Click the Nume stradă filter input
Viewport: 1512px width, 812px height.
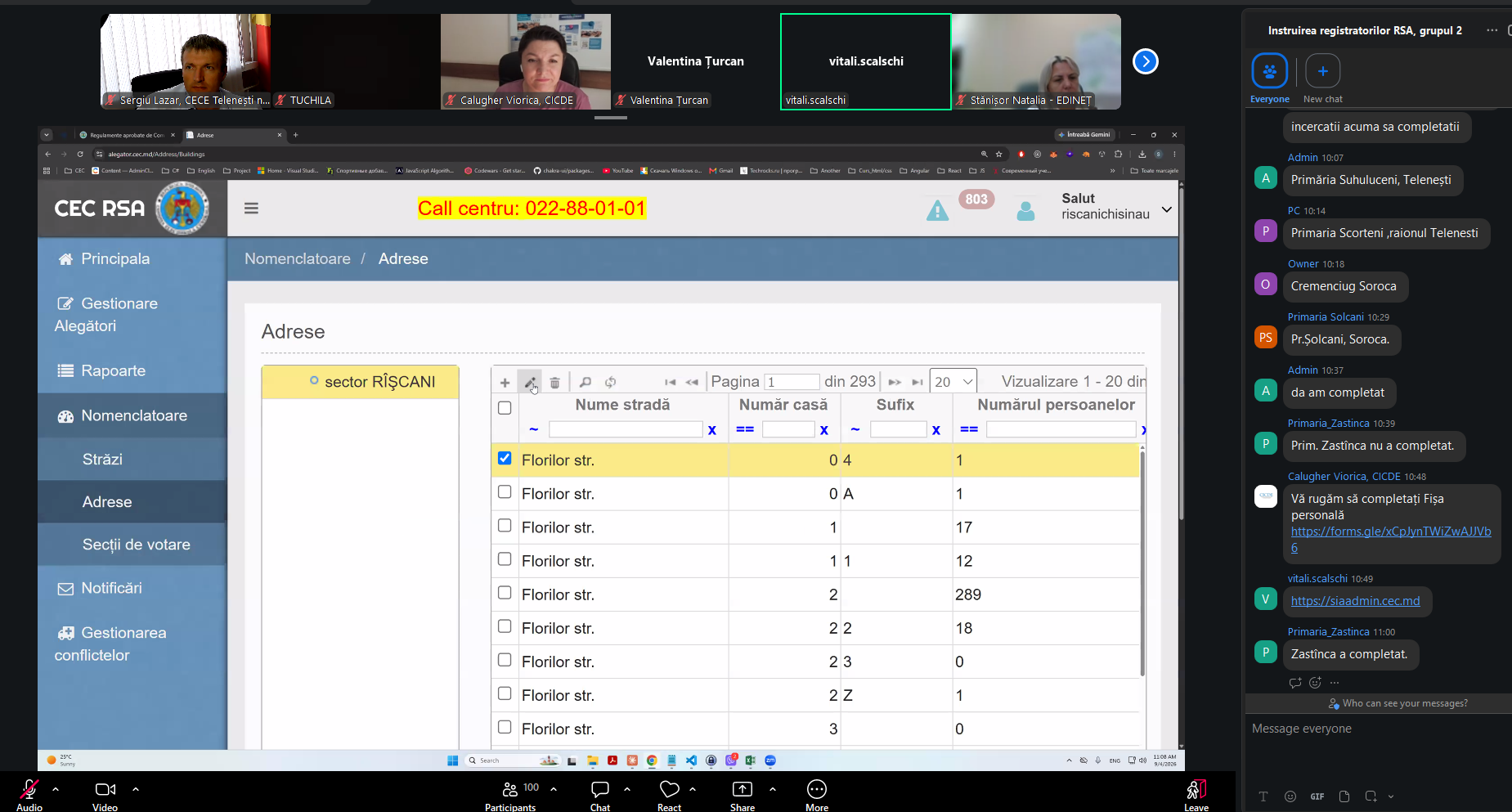[626, 429]
